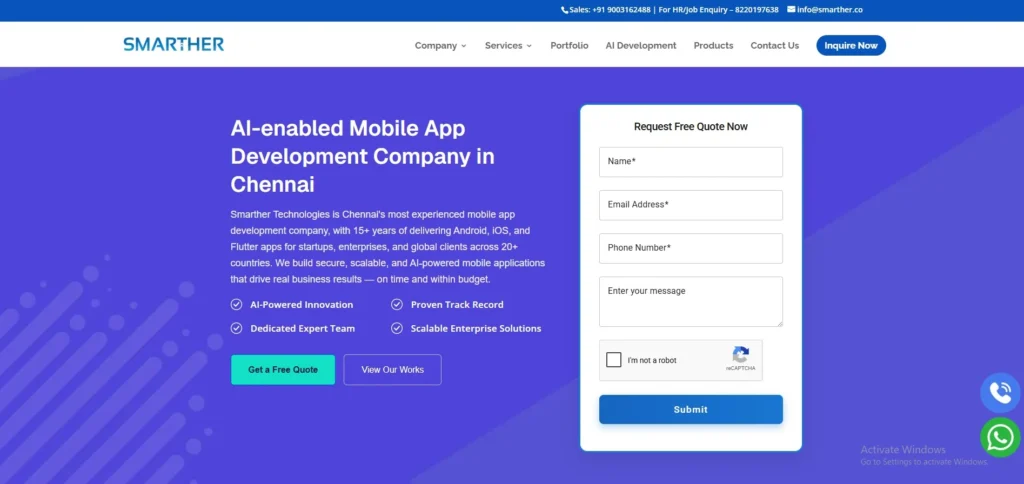1024x484 pixels.
Task: Click checkmark icon beside Proven Track Record
Action: 396,304
